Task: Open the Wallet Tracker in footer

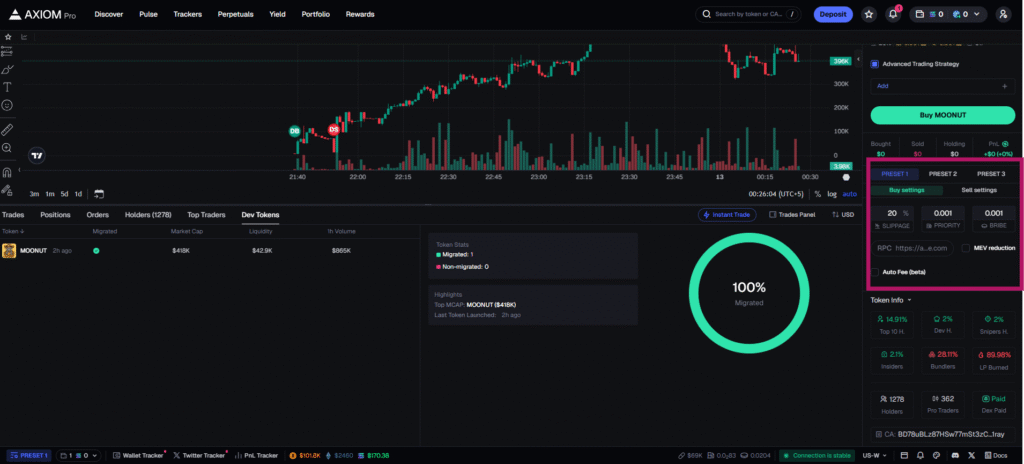Action: pos(138,455)
